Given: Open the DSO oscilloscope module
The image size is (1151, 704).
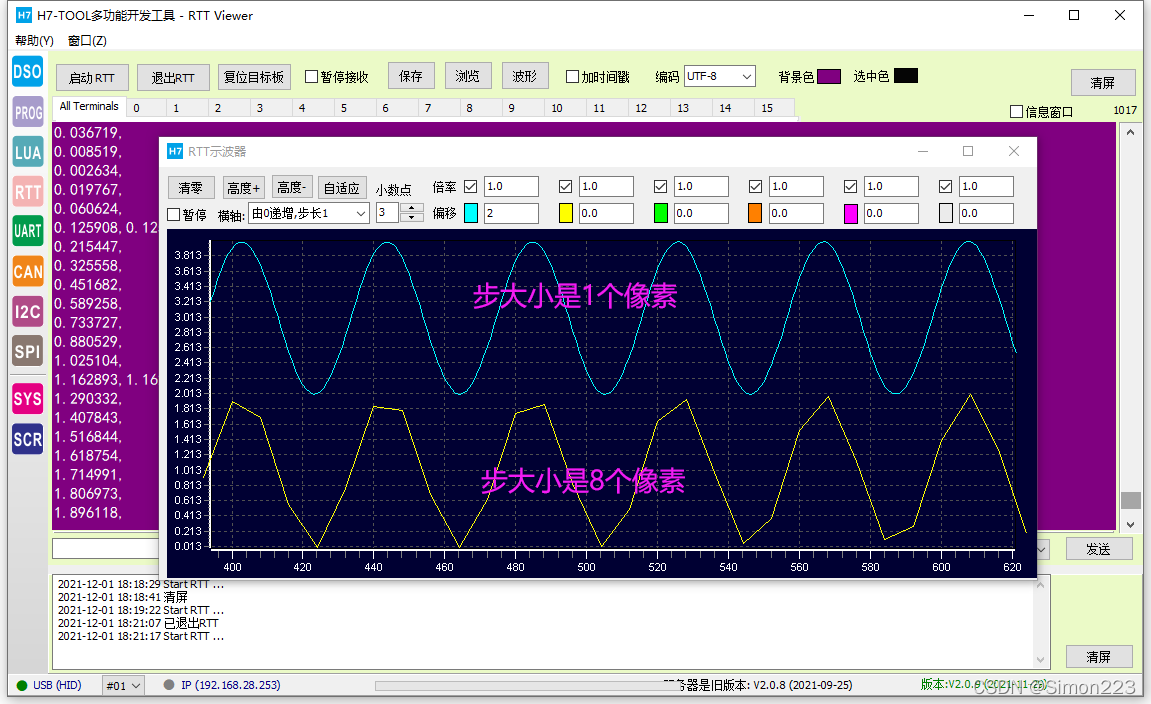Looking at the screenshot, I should (28, 72).
